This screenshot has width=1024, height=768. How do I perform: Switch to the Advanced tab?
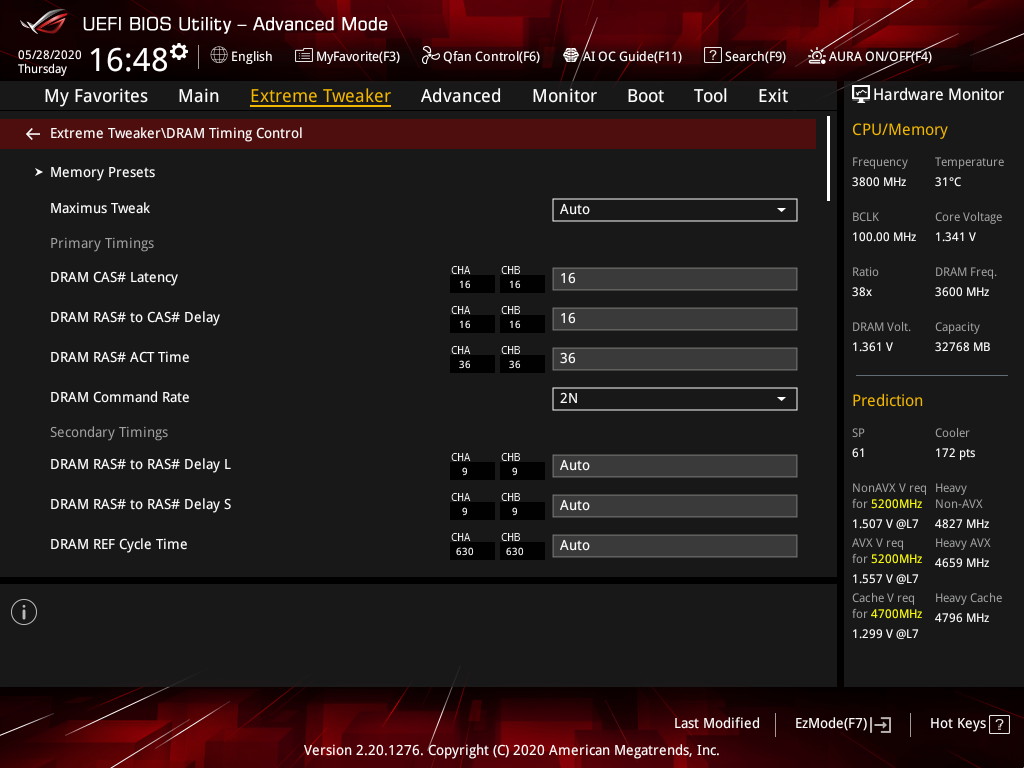460,96
